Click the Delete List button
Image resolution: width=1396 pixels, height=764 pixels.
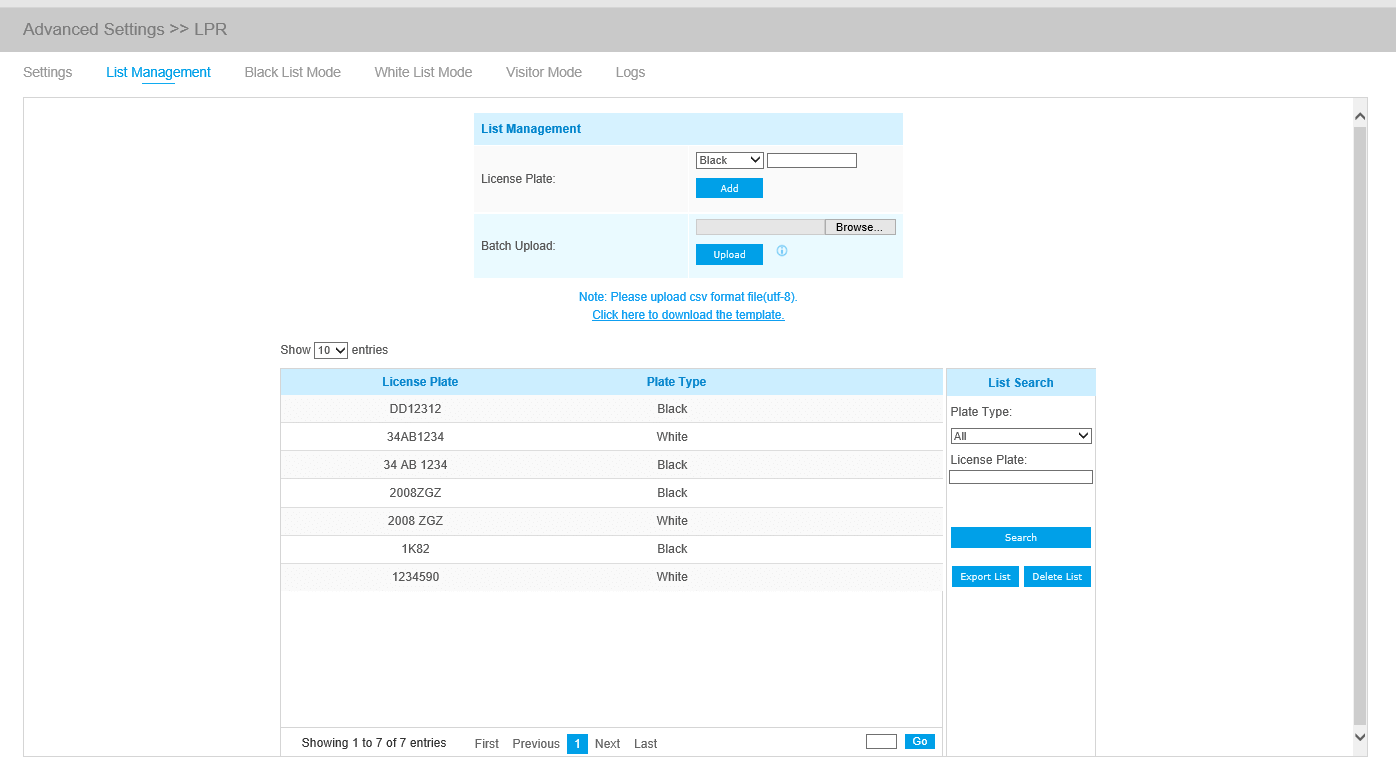(x=1057, y=576)
